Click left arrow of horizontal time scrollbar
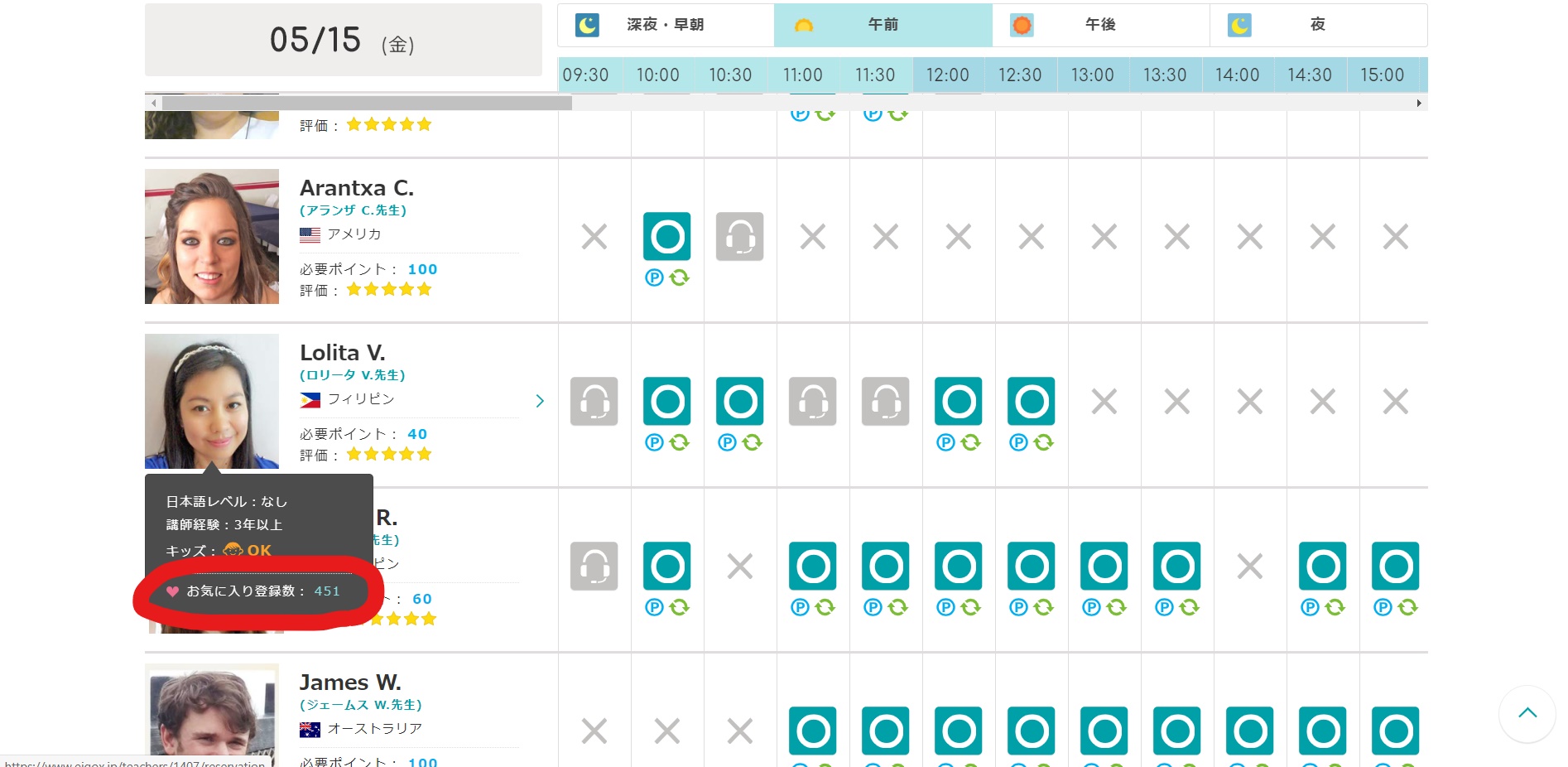Viewport: 1568px width, 767px height. pos(153,104)
